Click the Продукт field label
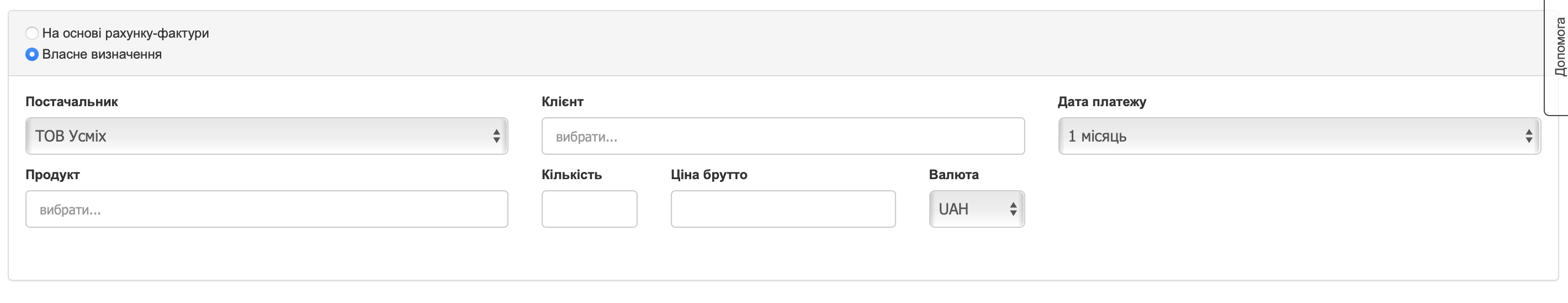This screenshot has height=303, width=1568. click(x=53, y=175)
